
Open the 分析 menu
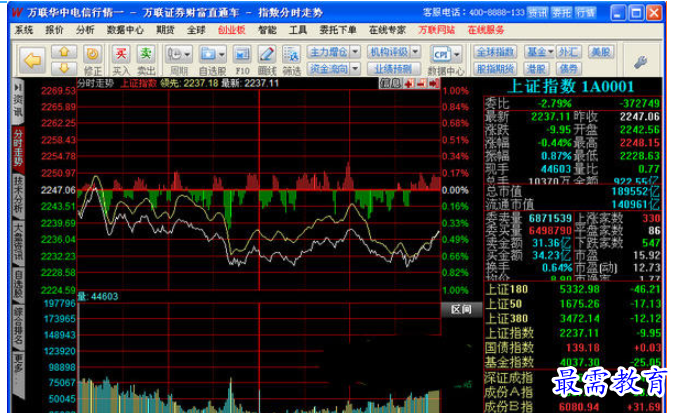tap(84, 30)
